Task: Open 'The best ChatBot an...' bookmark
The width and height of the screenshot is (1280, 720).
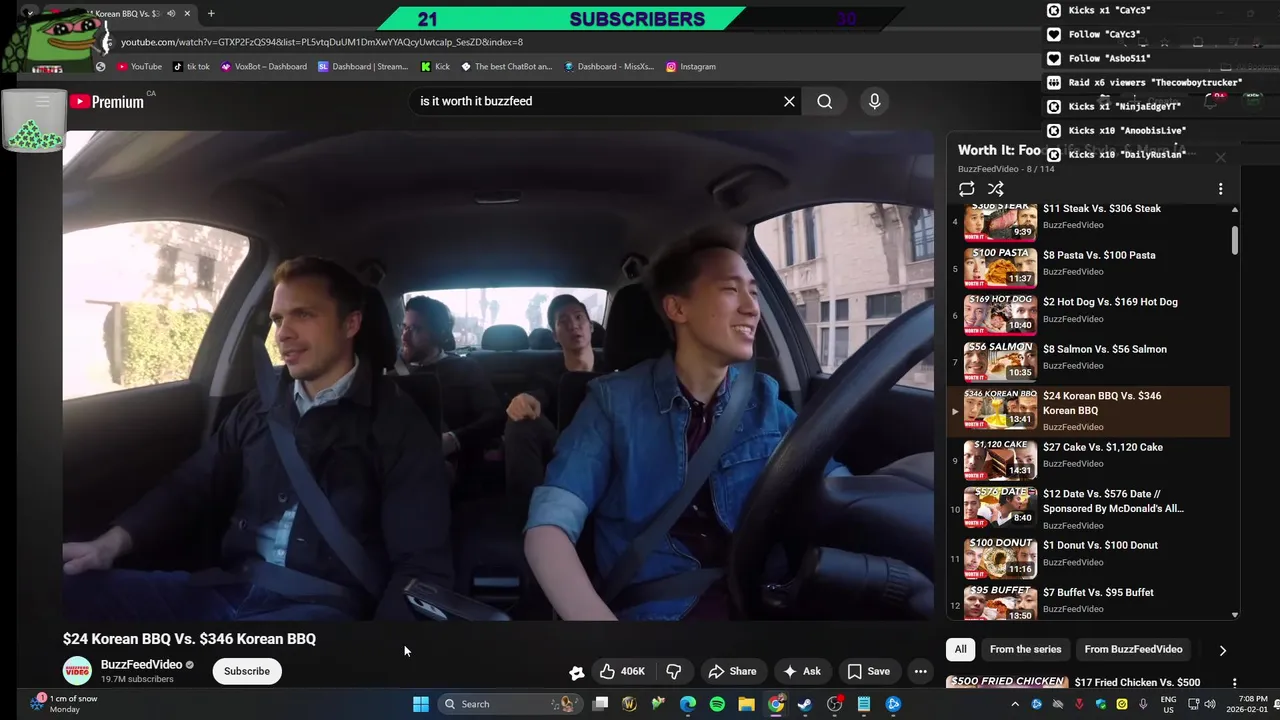Action: click(506, 67)
